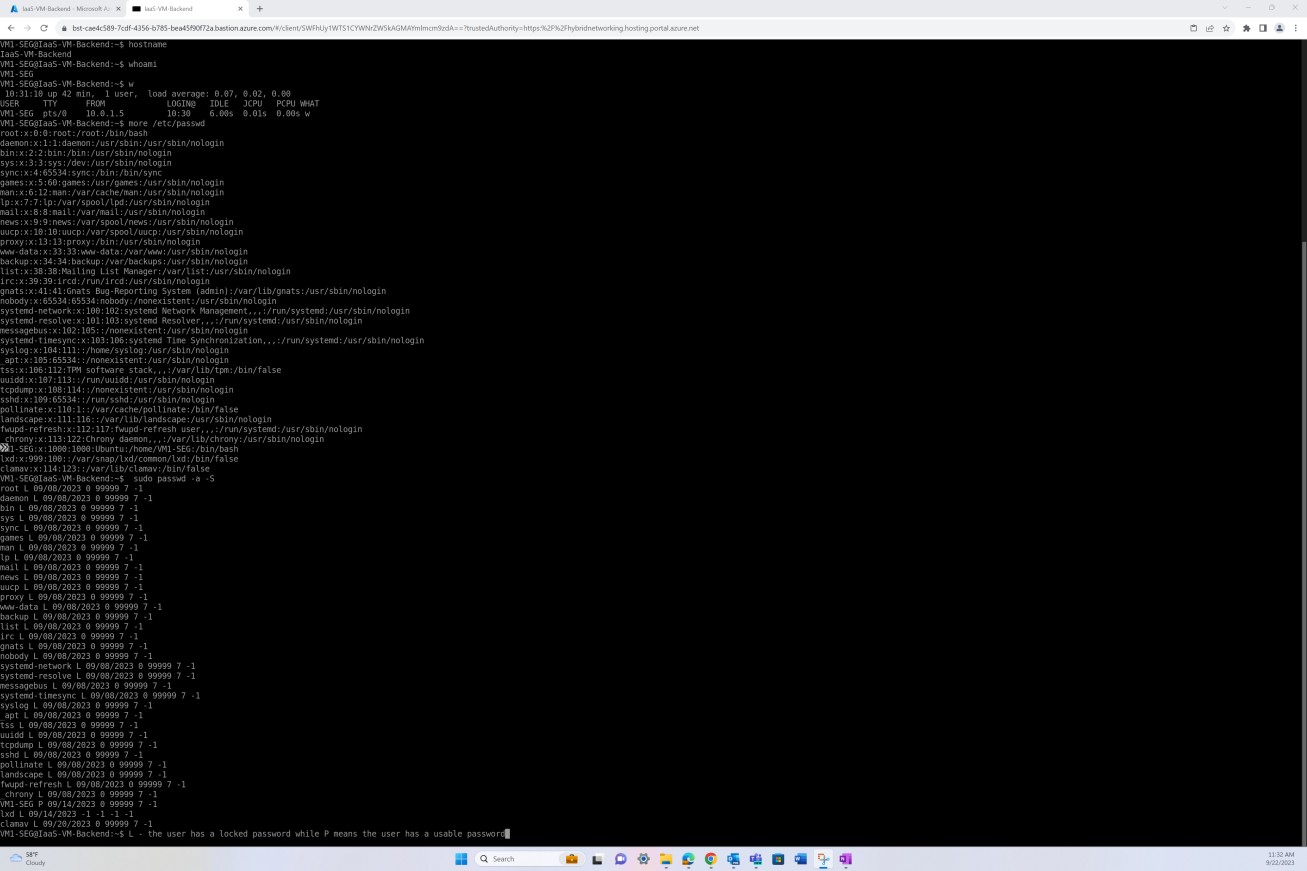1307x871 pixels.
Task: Open File Explorer from the taskbar
Action: point(667,858)
